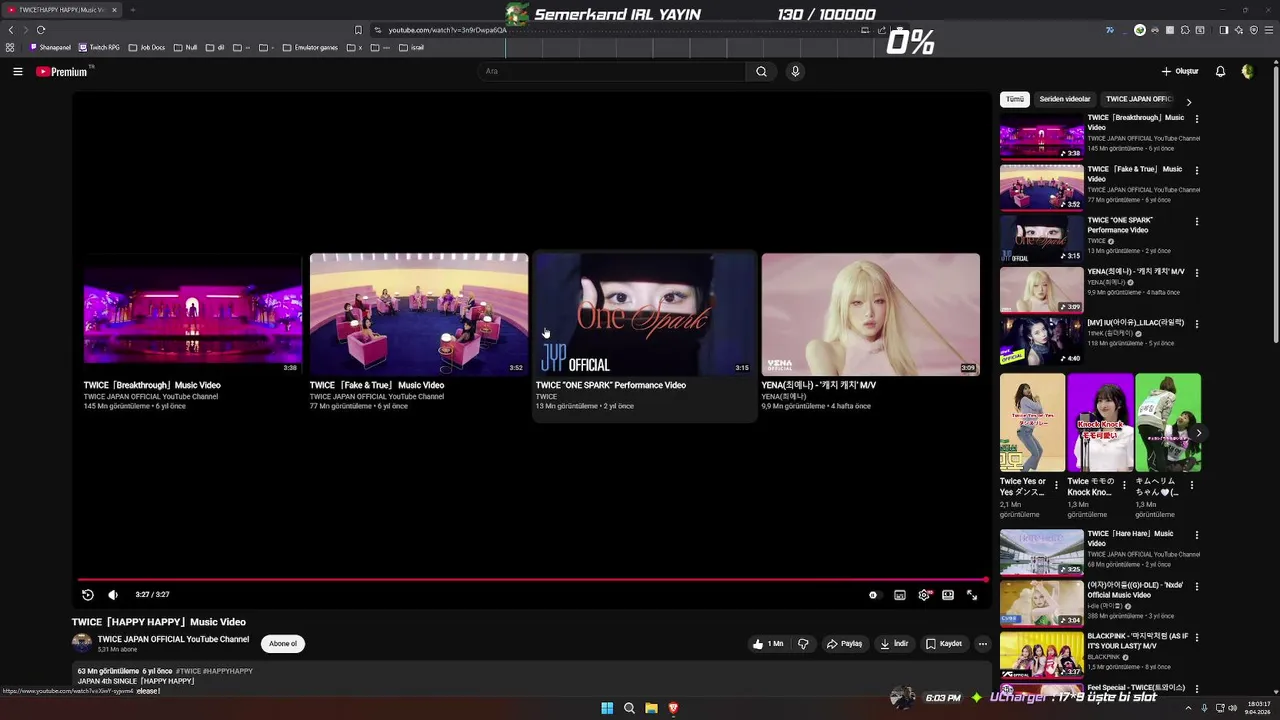1280x720 pixels.
Task: Open Twice Yes or Yes short
Action: (1032, 423)
